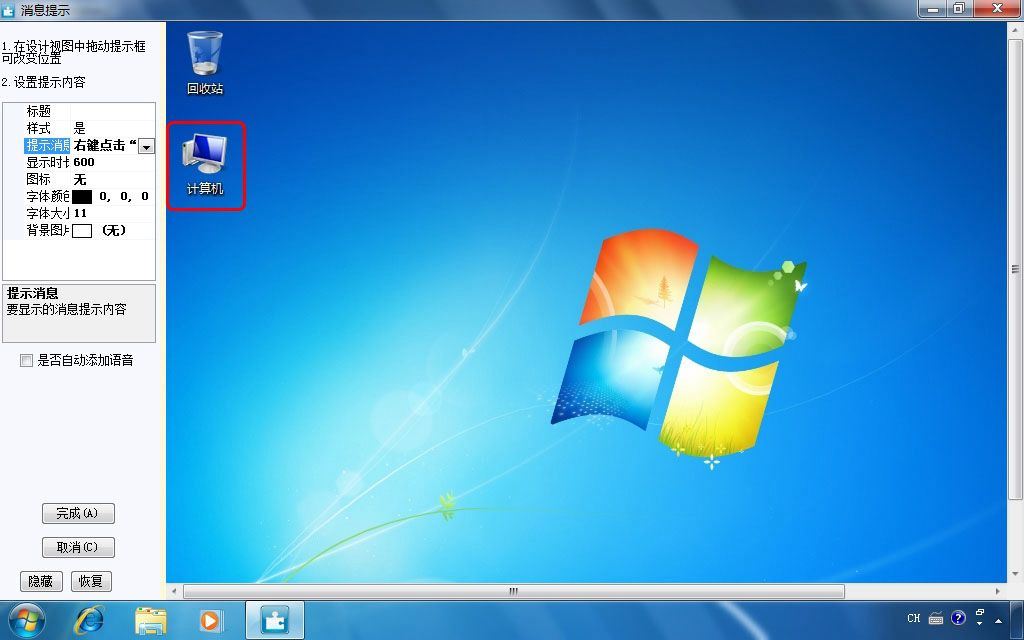Image resolution: width=1024 pixels, height=640 pixels.
Task: Show hidden tray icons arrow
Action: 999,620
